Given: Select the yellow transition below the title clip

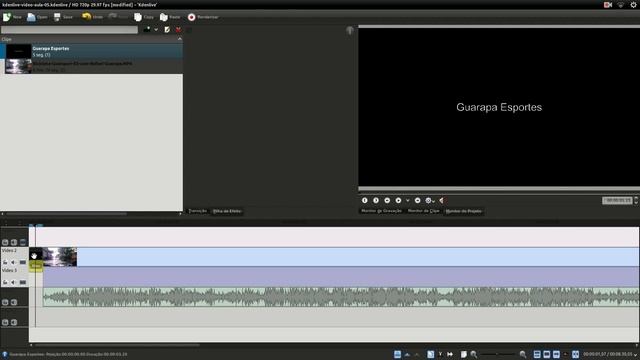Looking at the screenshot, I should [x=36, y=266].
